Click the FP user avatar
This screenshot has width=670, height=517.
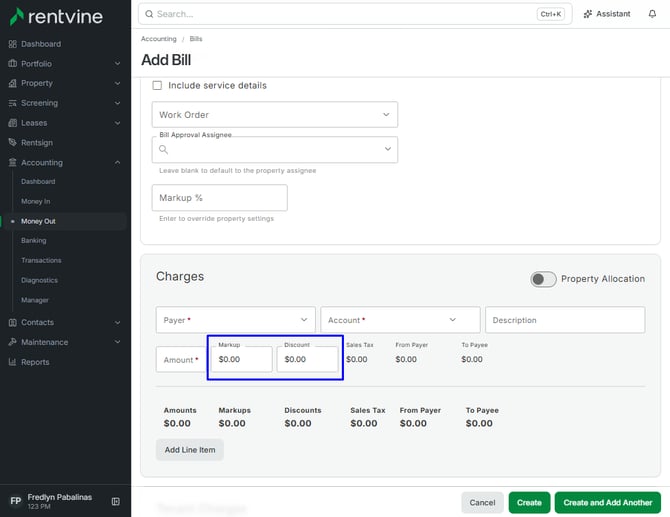16,501
